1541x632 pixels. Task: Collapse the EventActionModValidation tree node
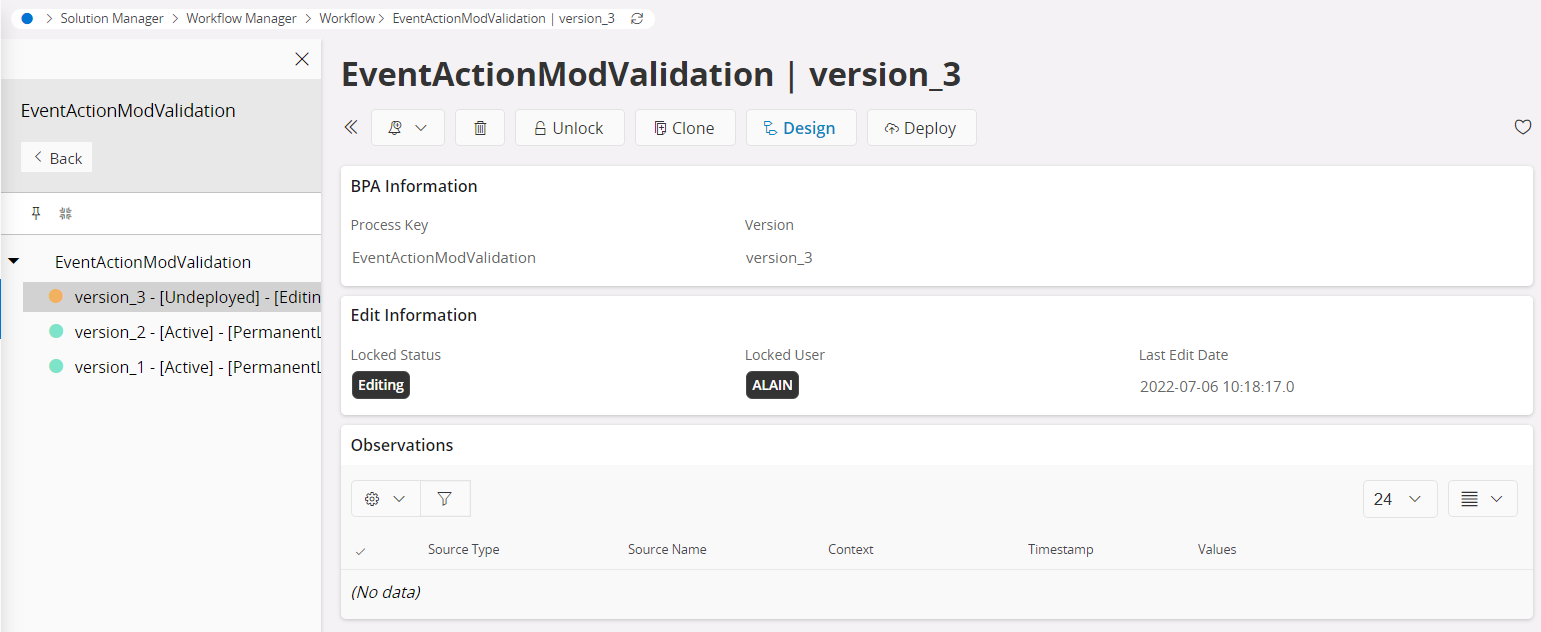point(14,262)
